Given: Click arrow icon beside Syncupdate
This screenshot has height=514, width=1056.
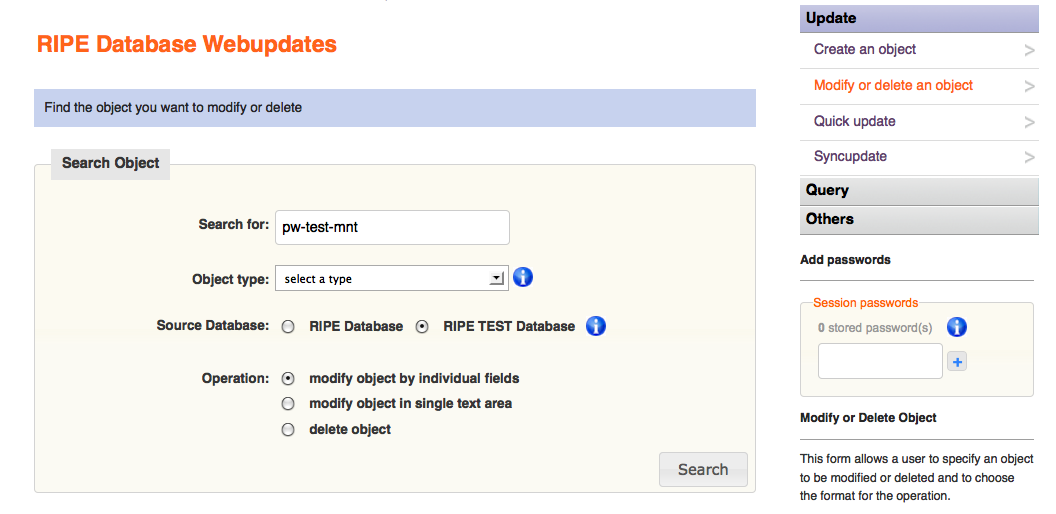Looking at the screenshot, I should point(1029,157).
